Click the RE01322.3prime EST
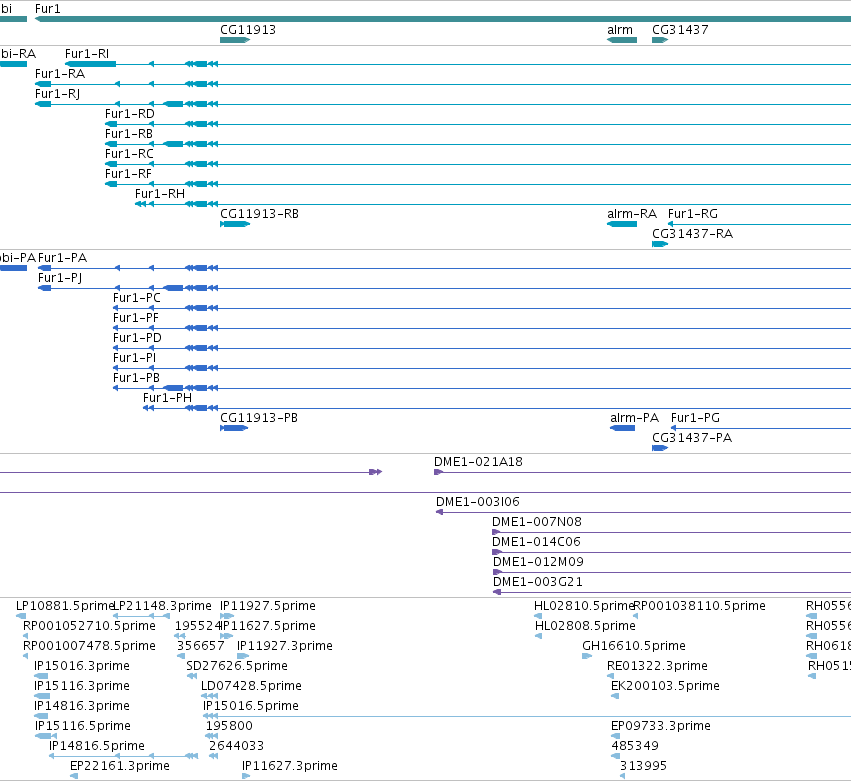Screen dimensions: 851x781 coord(611,676)
